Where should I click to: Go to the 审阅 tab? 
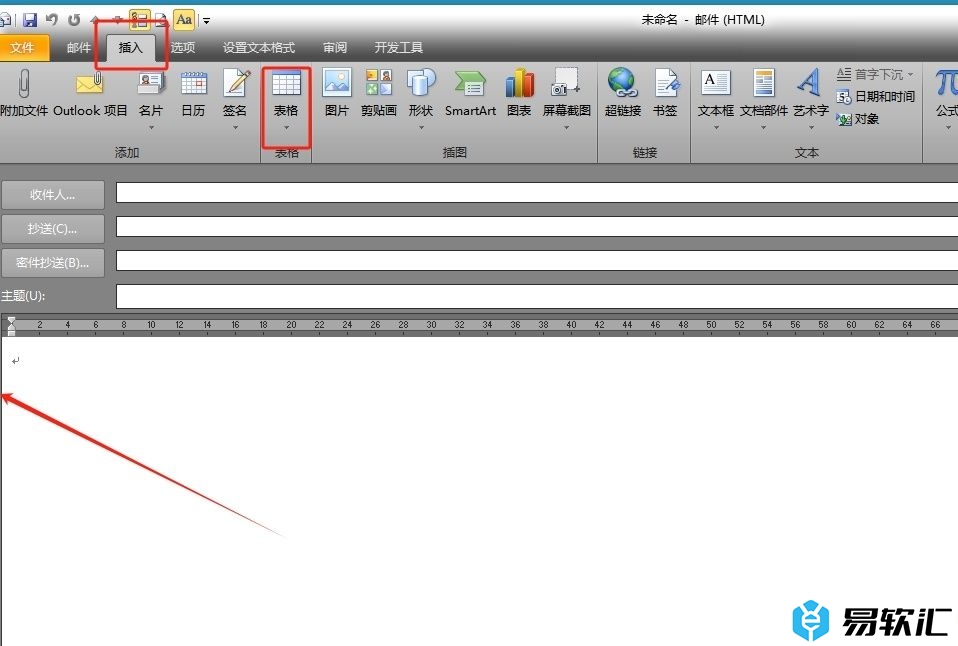pyautogui.click(x=335, y=48)
